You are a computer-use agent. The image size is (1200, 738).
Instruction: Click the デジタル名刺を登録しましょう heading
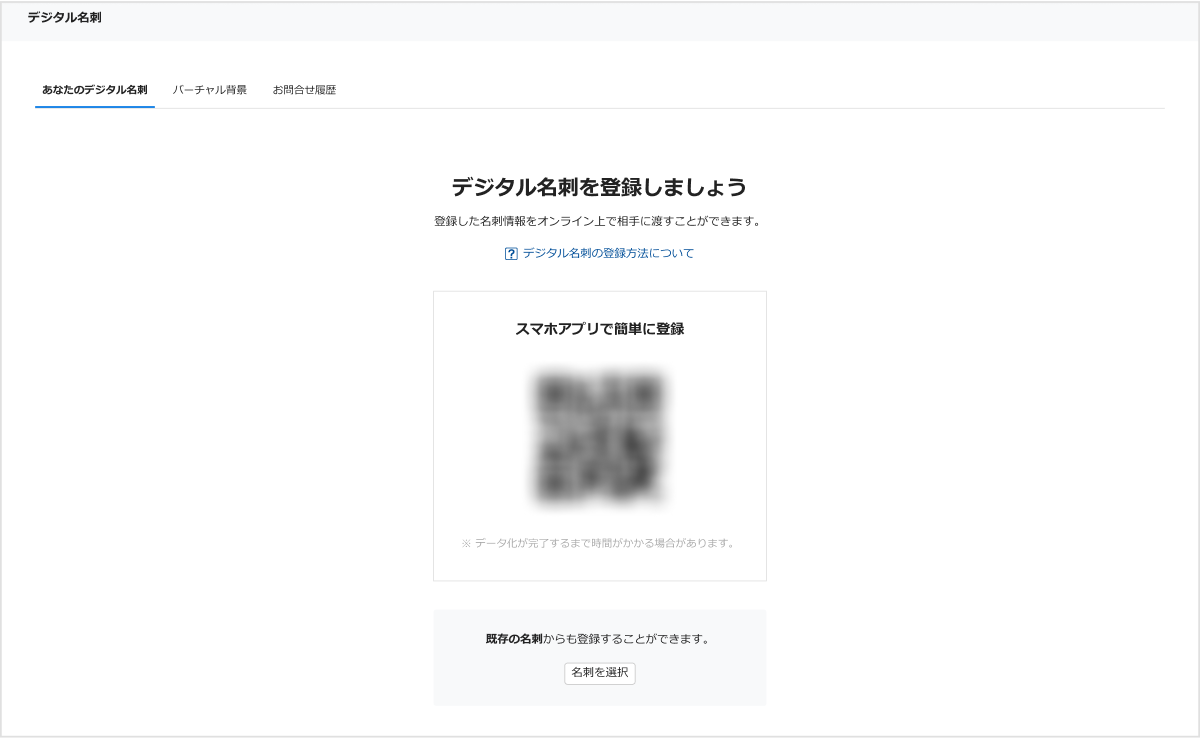click(x=600, y=187)
